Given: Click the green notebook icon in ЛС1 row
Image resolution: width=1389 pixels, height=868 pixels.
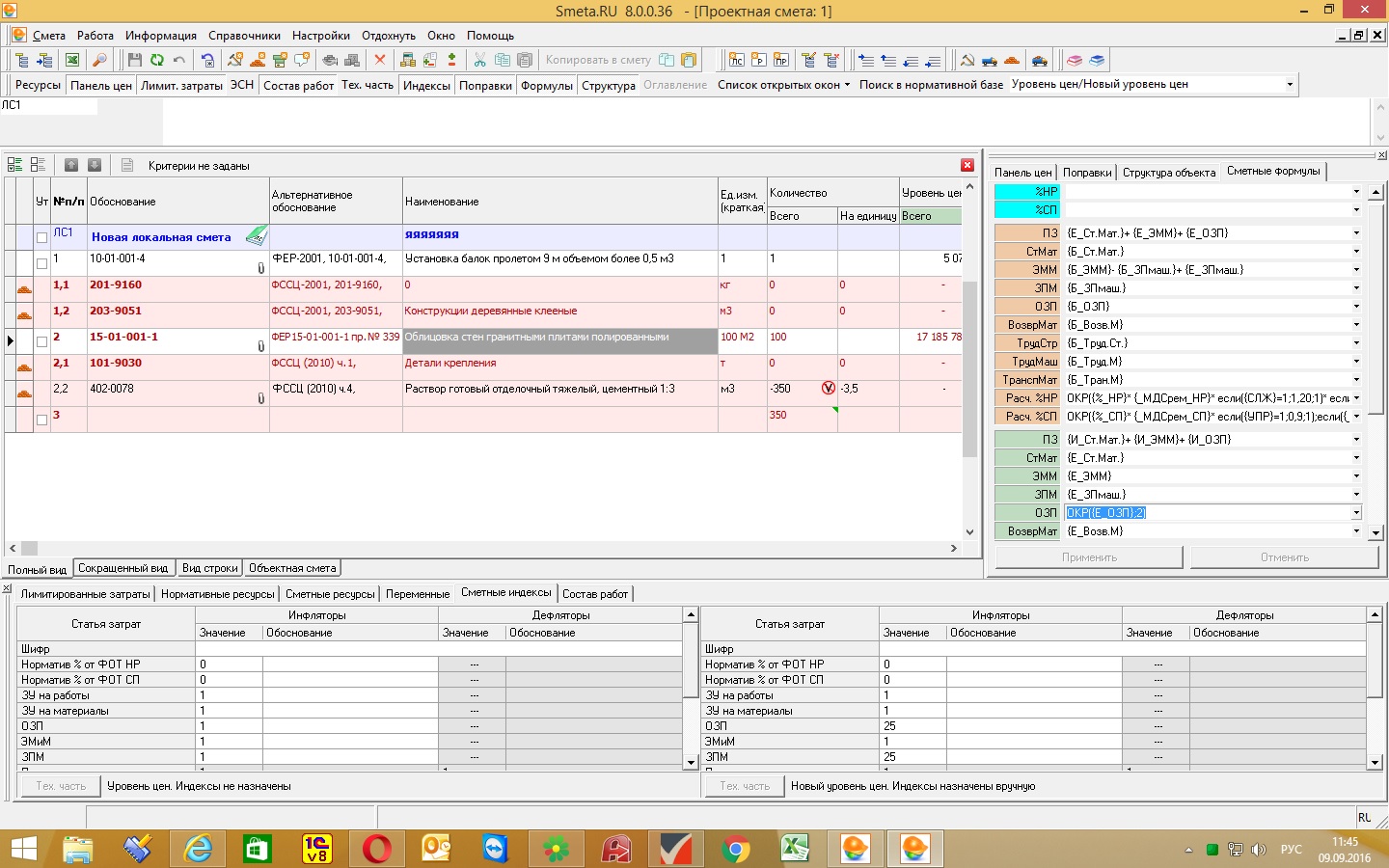Looking at the screenshot, I should (256, 234).
